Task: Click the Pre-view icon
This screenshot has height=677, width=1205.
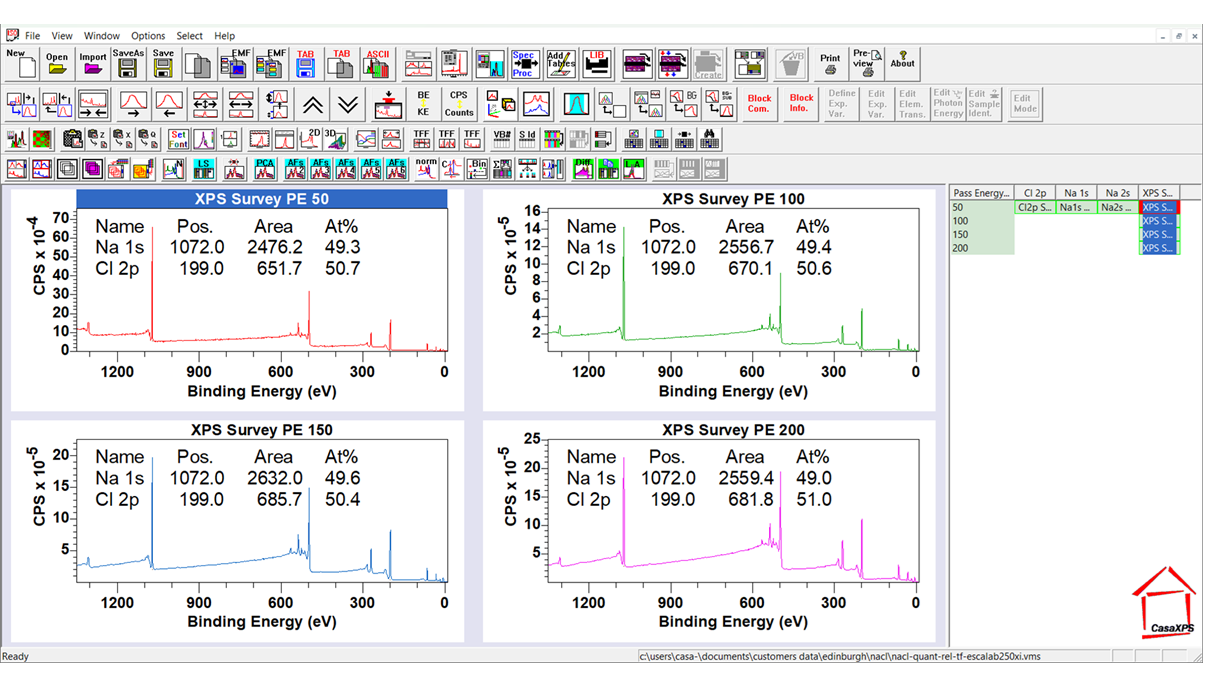Action: [865, 61]
